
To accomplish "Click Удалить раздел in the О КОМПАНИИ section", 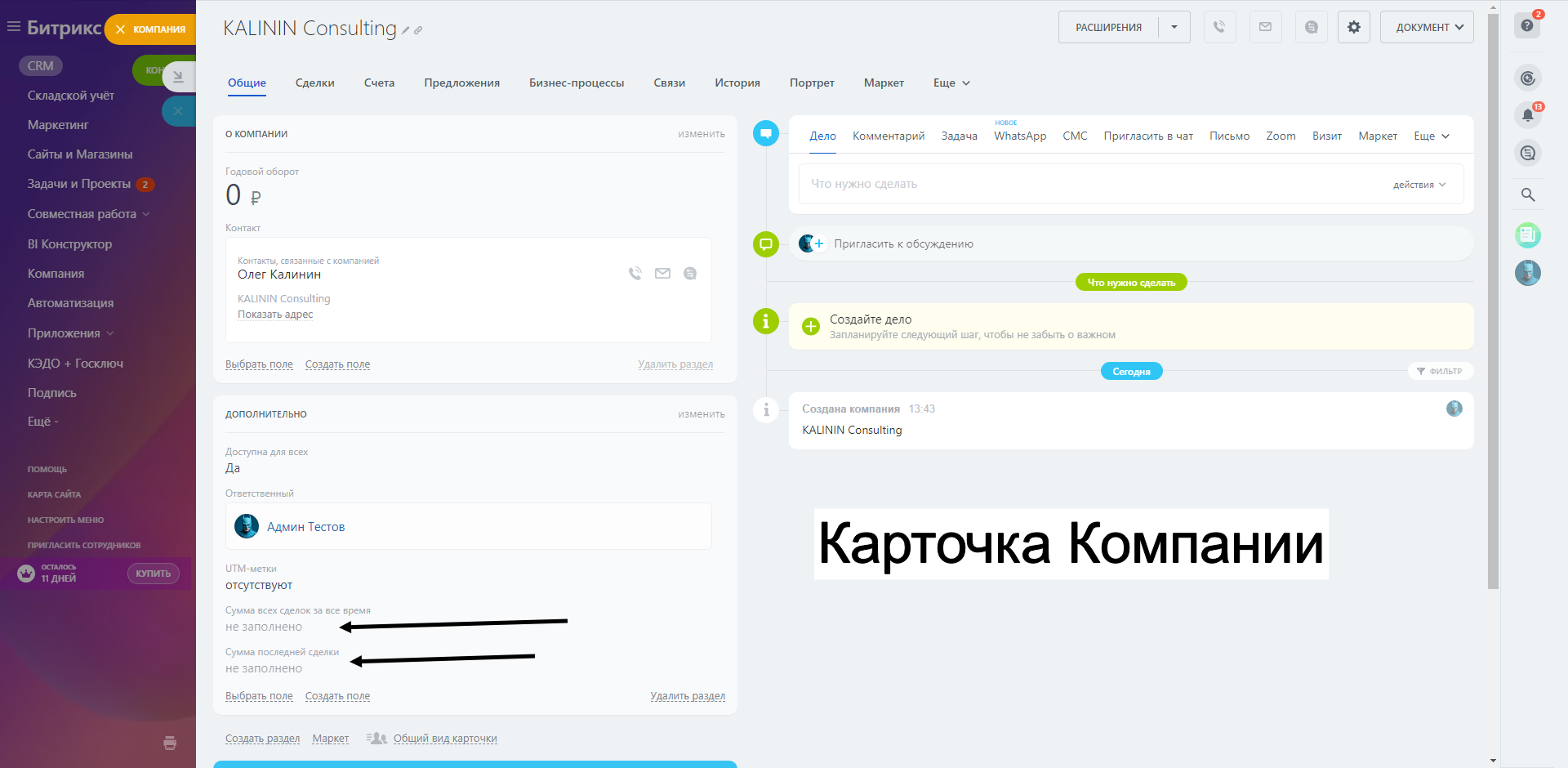I will click(675, 364).
